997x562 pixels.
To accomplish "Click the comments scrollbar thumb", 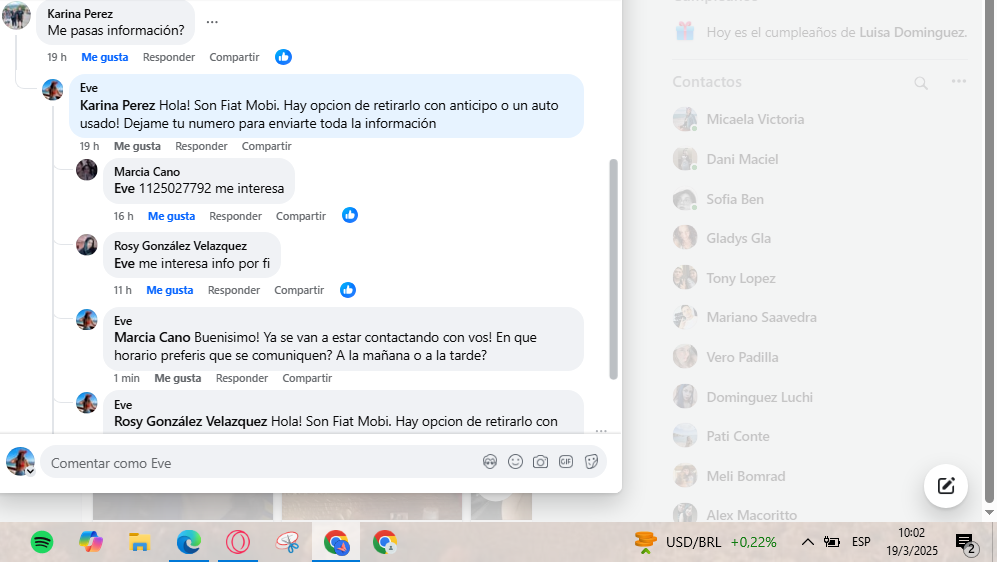I will pos(613,269).
